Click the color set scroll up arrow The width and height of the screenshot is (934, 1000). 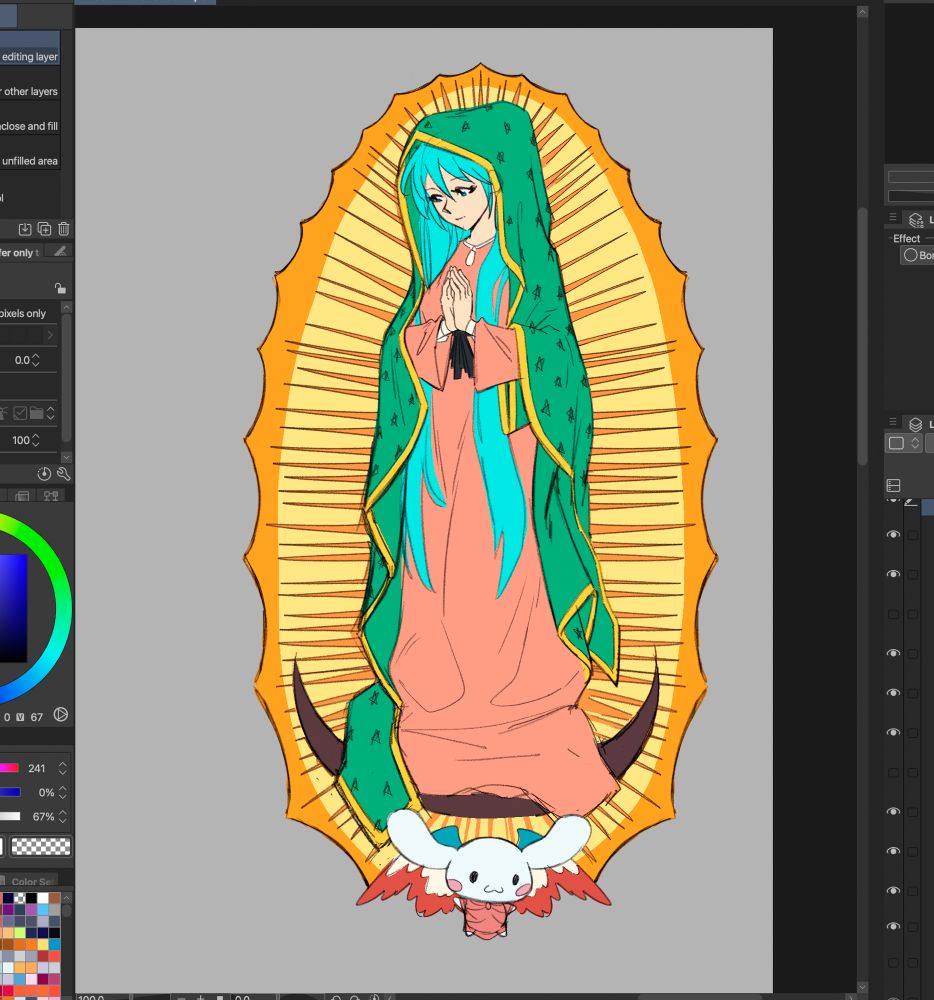tap(66, 898)
